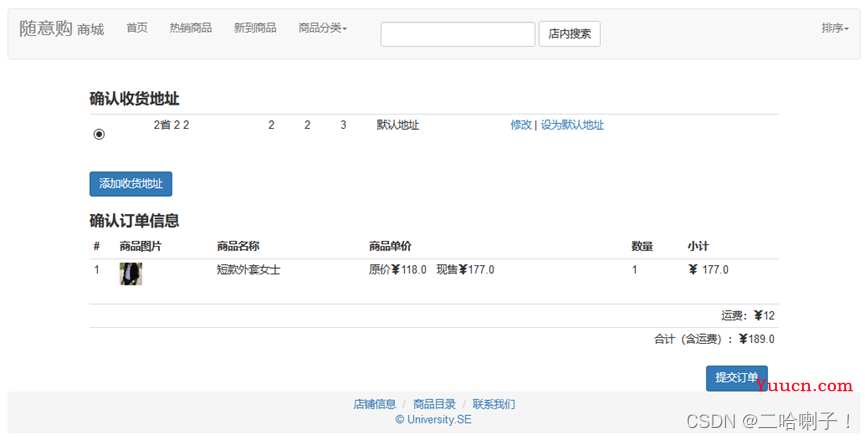The image size is (865, 440).
Task: Click the 小计 column header
Action: click(x=698, y=246)
